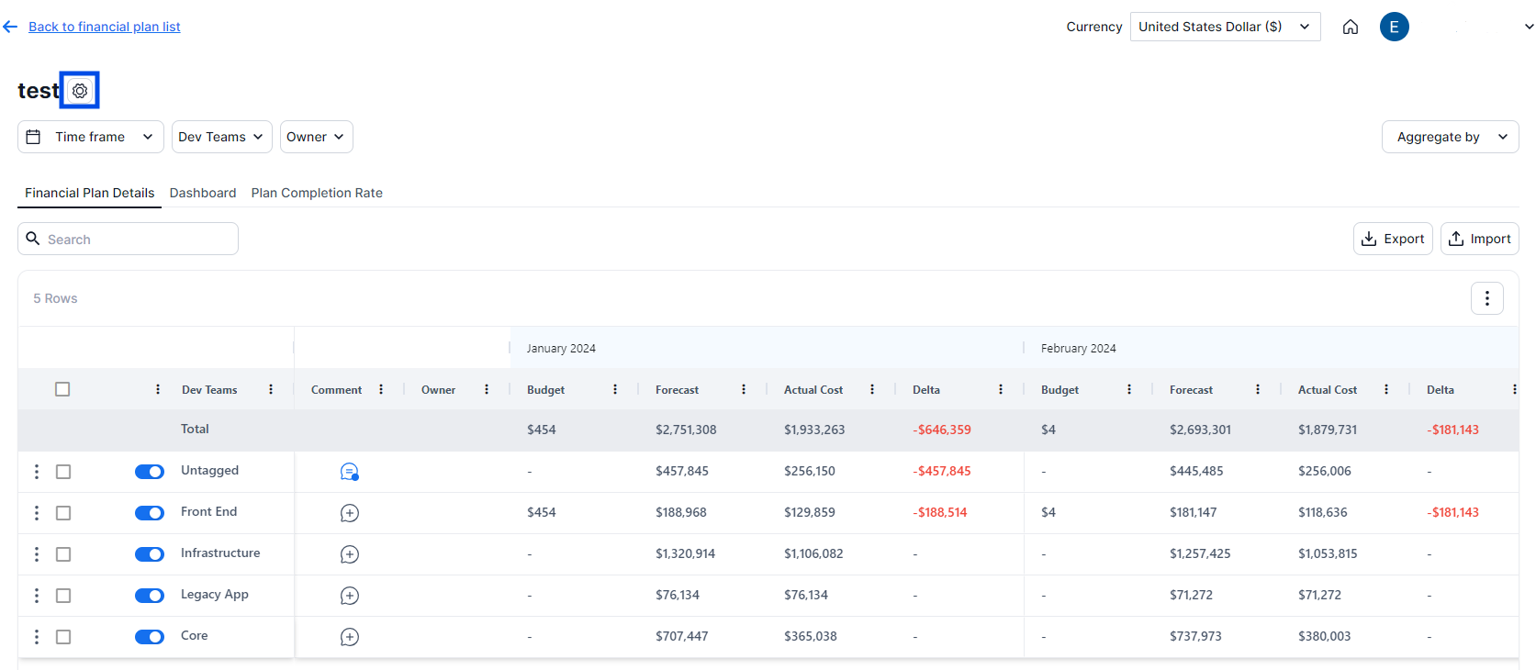Open row menu for Core

click(37, 636)
